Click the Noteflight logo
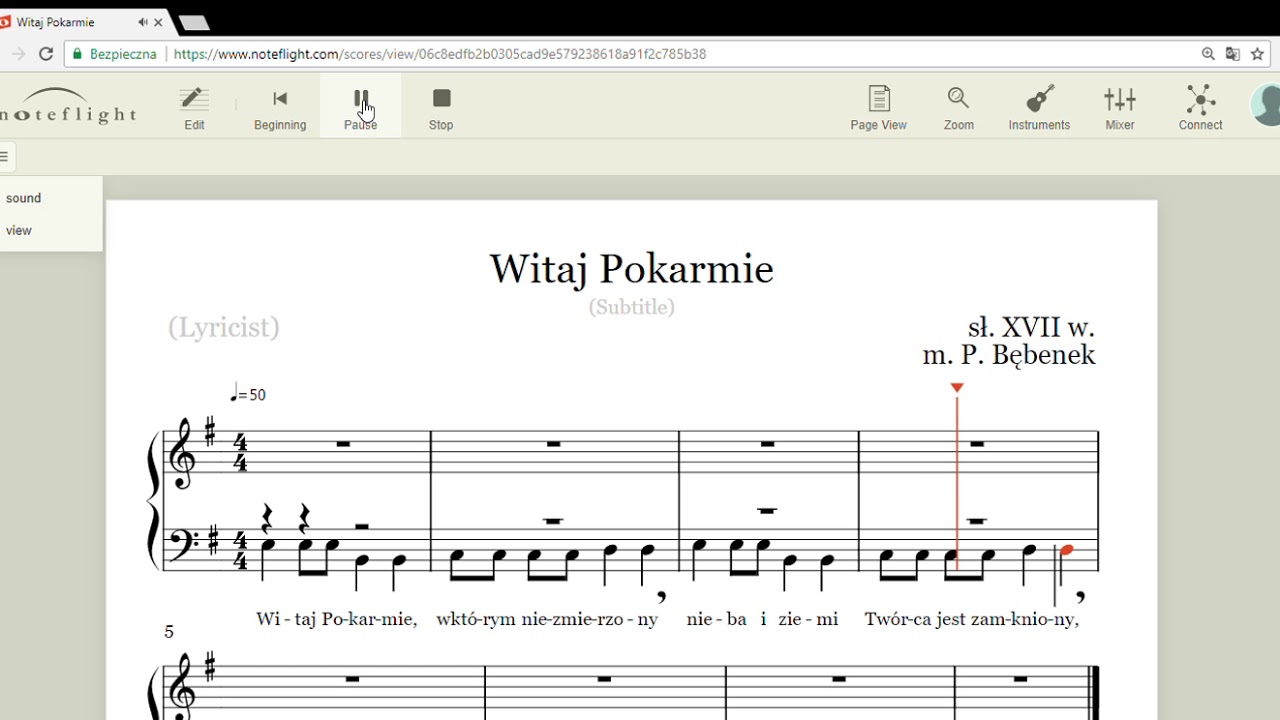 click(x=67, y=106)
